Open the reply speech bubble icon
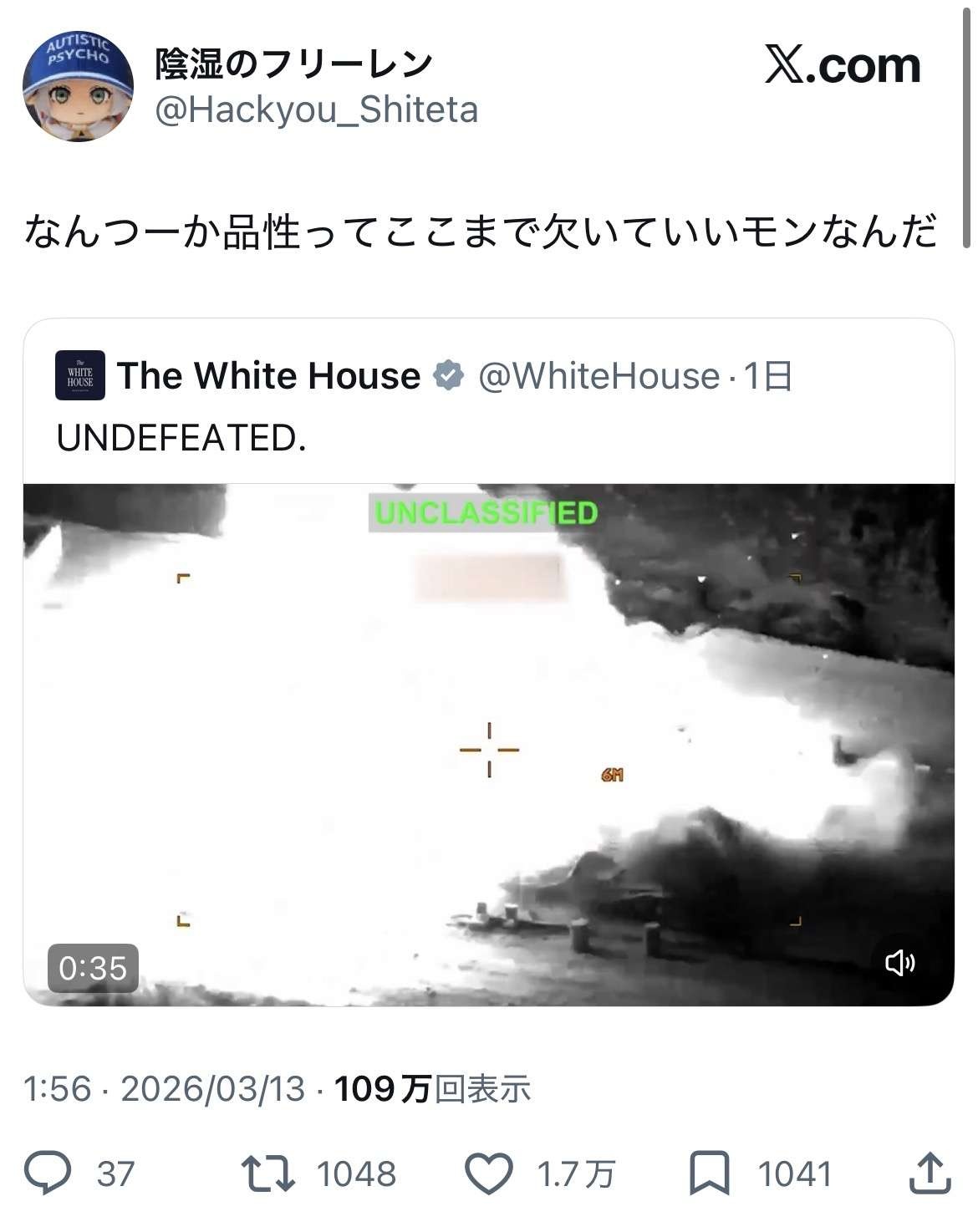 pyautogui.click(x=48, y=1173)
